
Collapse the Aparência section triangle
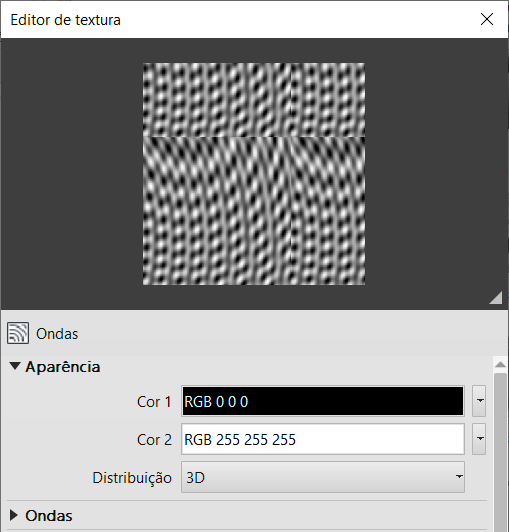click(x=15, y=366)
